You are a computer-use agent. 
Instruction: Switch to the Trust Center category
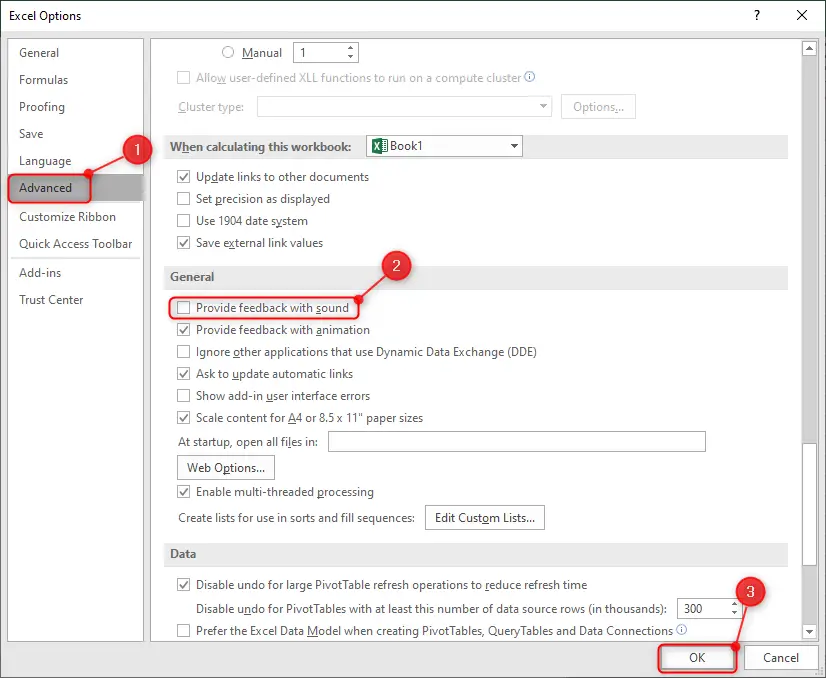click(50, 299)
